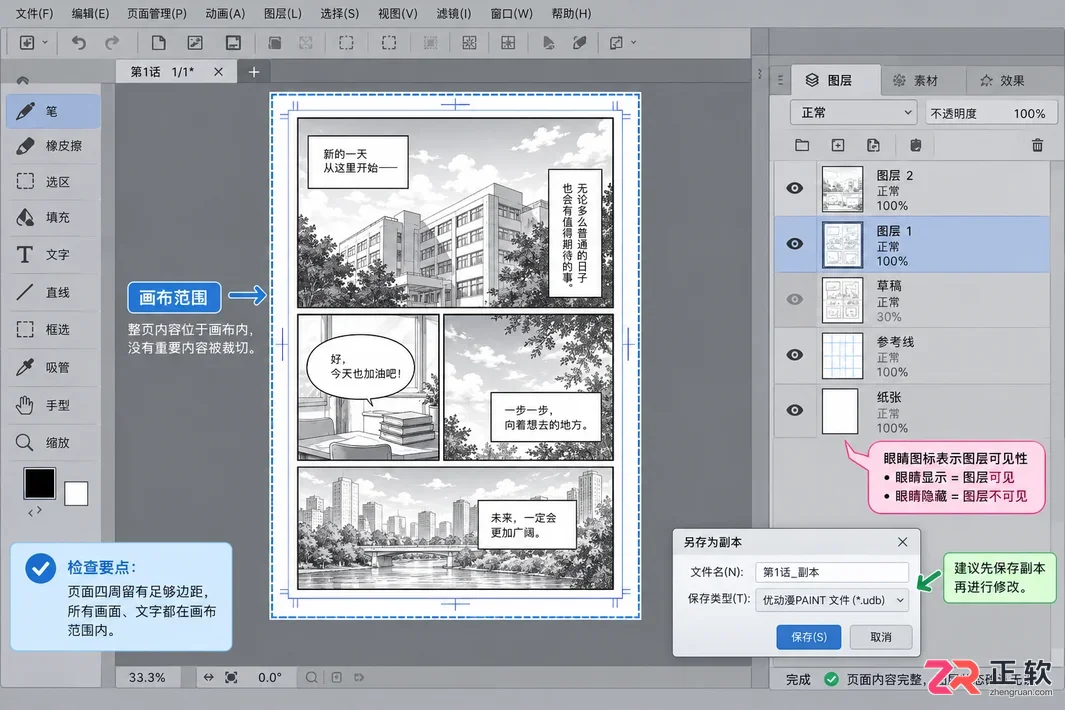This screenshot has width=1065, height=710.
Task: Click the white background color swatch
Action: (x=76, y=493)
